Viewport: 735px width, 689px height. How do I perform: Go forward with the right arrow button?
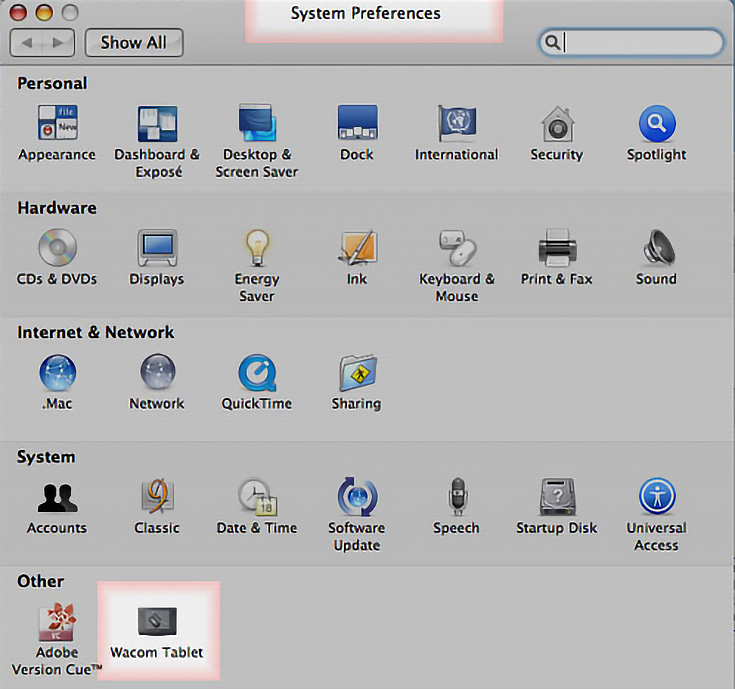59,43
